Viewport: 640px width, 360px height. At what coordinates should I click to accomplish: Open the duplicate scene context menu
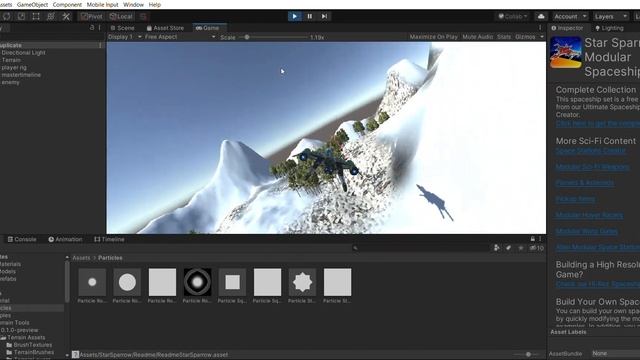pos(100,45)
